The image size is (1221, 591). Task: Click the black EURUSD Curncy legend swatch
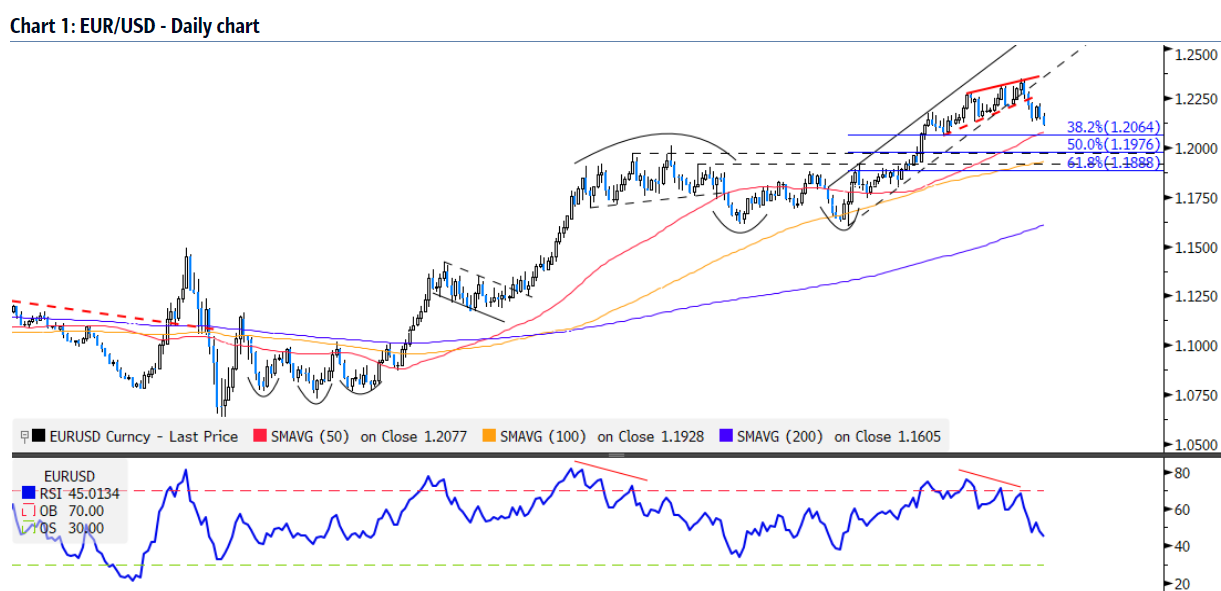pos(38,436)
